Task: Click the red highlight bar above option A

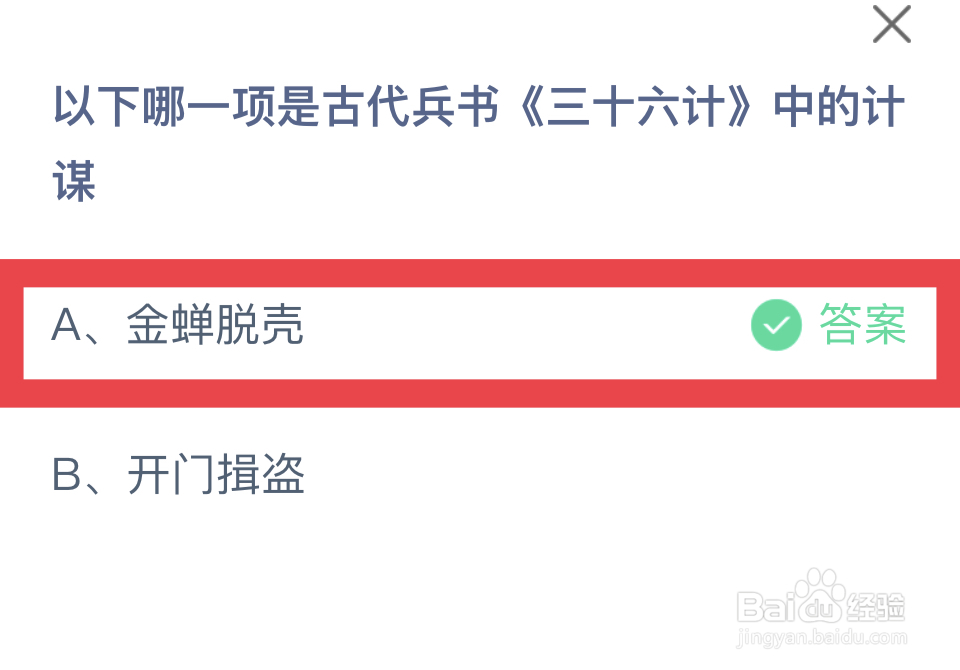Action: (x=480, y=273)
